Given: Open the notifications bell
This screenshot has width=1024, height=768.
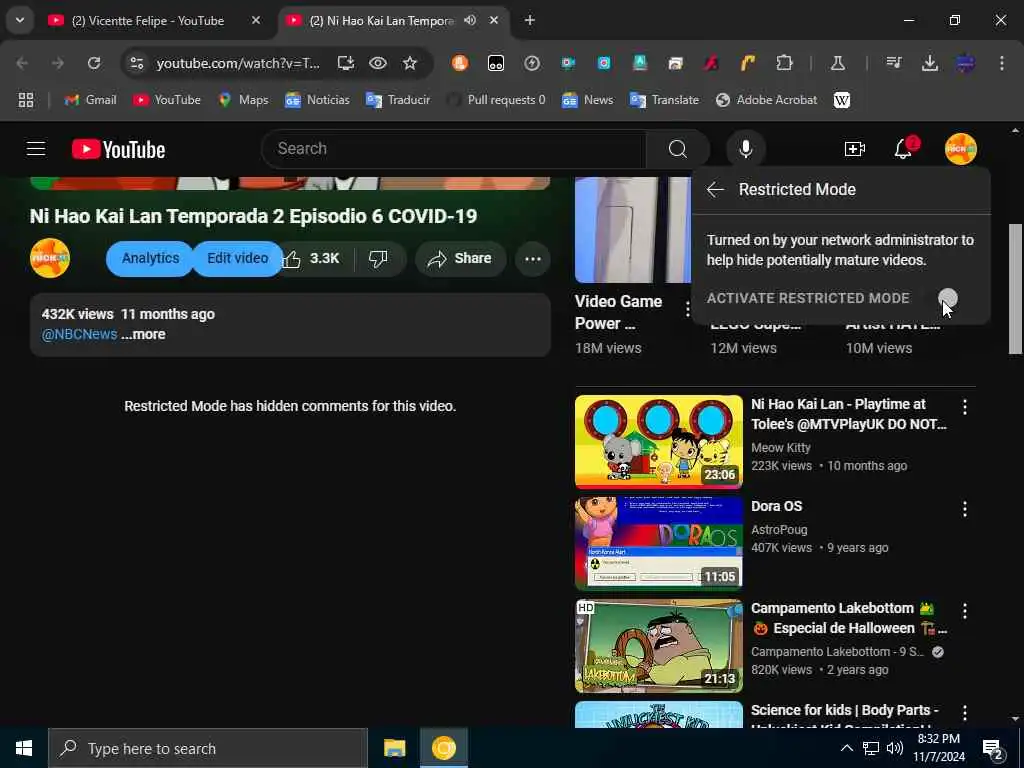Looking at the screenshot, I should (903, 149).
